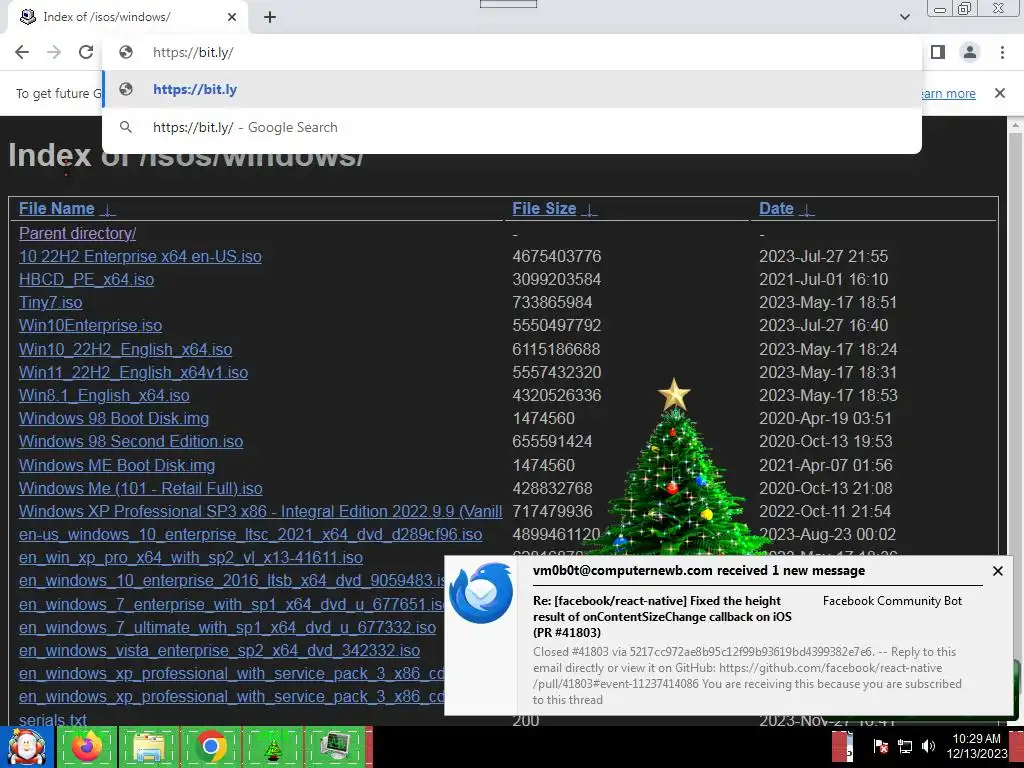Image resolution: width=1024 pixels, height=768 pixels.
Task: Click the Thunderbird logo in the notification
Action: point(481,593)
